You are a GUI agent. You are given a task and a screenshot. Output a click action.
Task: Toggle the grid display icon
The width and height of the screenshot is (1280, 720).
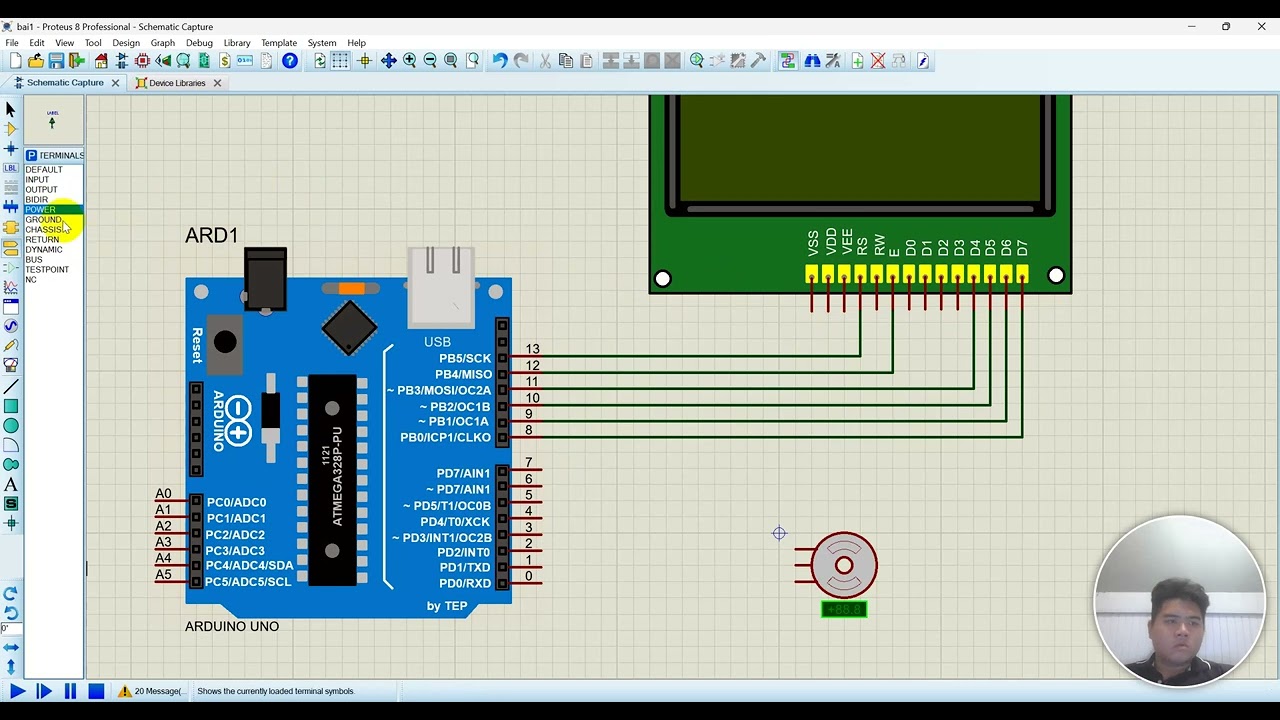point(340,61)
